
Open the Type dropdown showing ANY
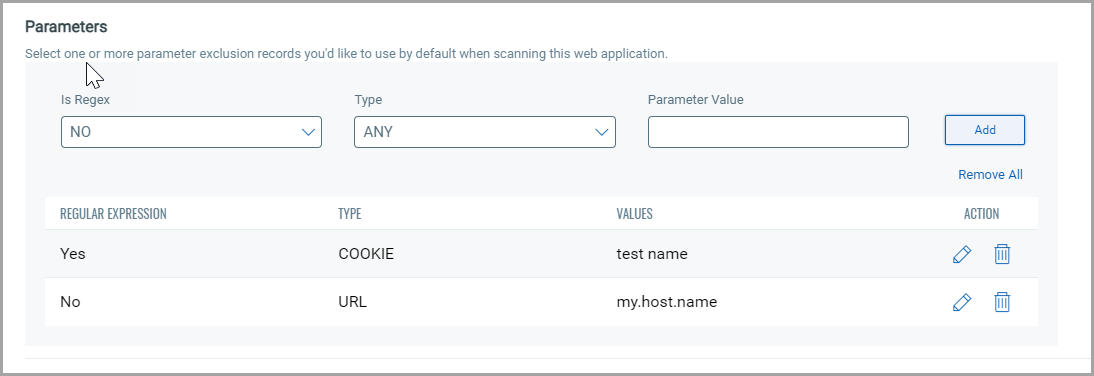pyautogui.click(x=485, y=132)
